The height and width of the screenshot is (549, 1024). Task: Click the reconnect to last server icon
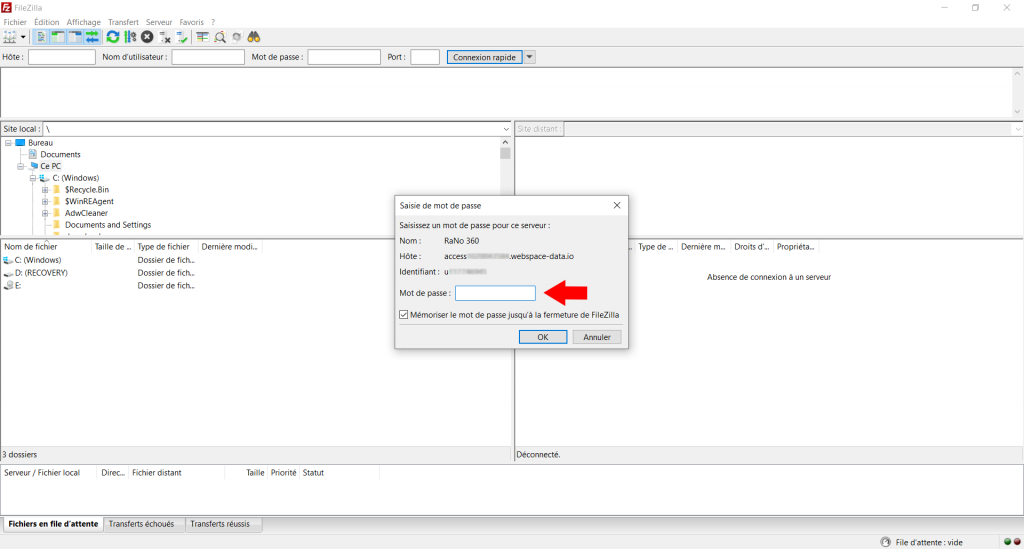click(182, 37)
